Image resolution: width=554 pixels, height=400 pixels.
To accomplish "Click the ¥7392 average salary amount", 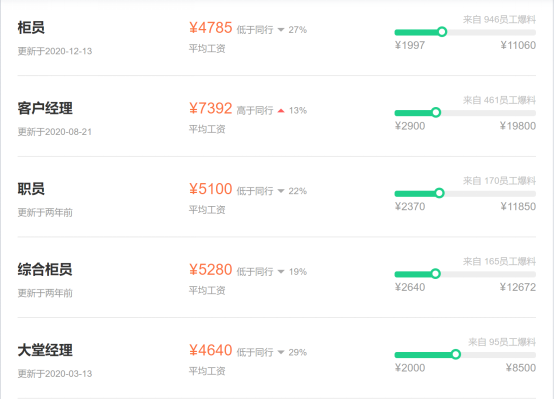I will (x=211, y=108).
